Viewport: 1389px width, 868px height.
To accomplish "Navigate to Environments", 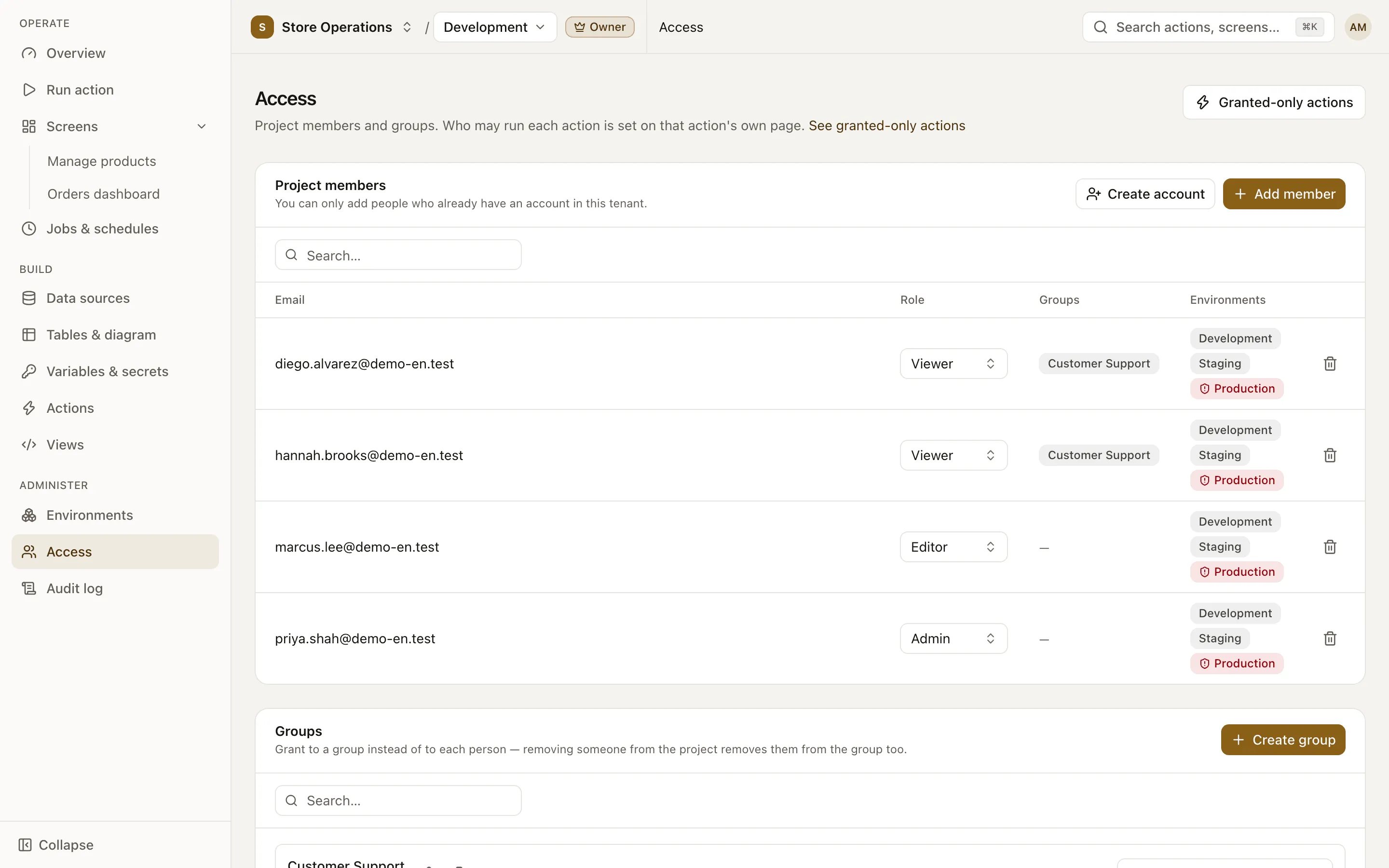I will [x=115, y=515].
